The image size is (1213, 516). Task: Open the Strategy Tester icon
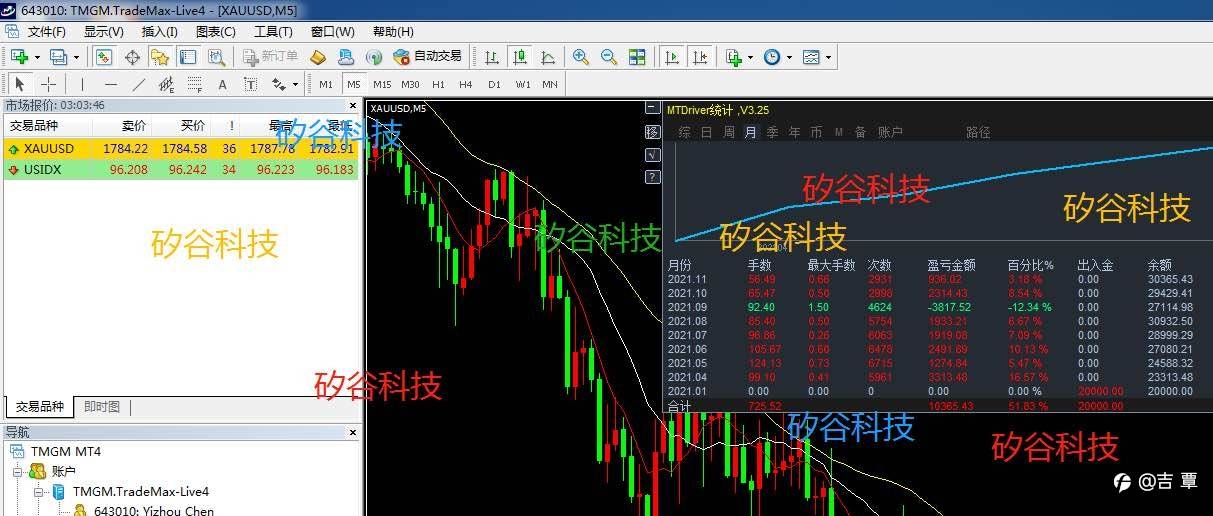coord(216,57)
